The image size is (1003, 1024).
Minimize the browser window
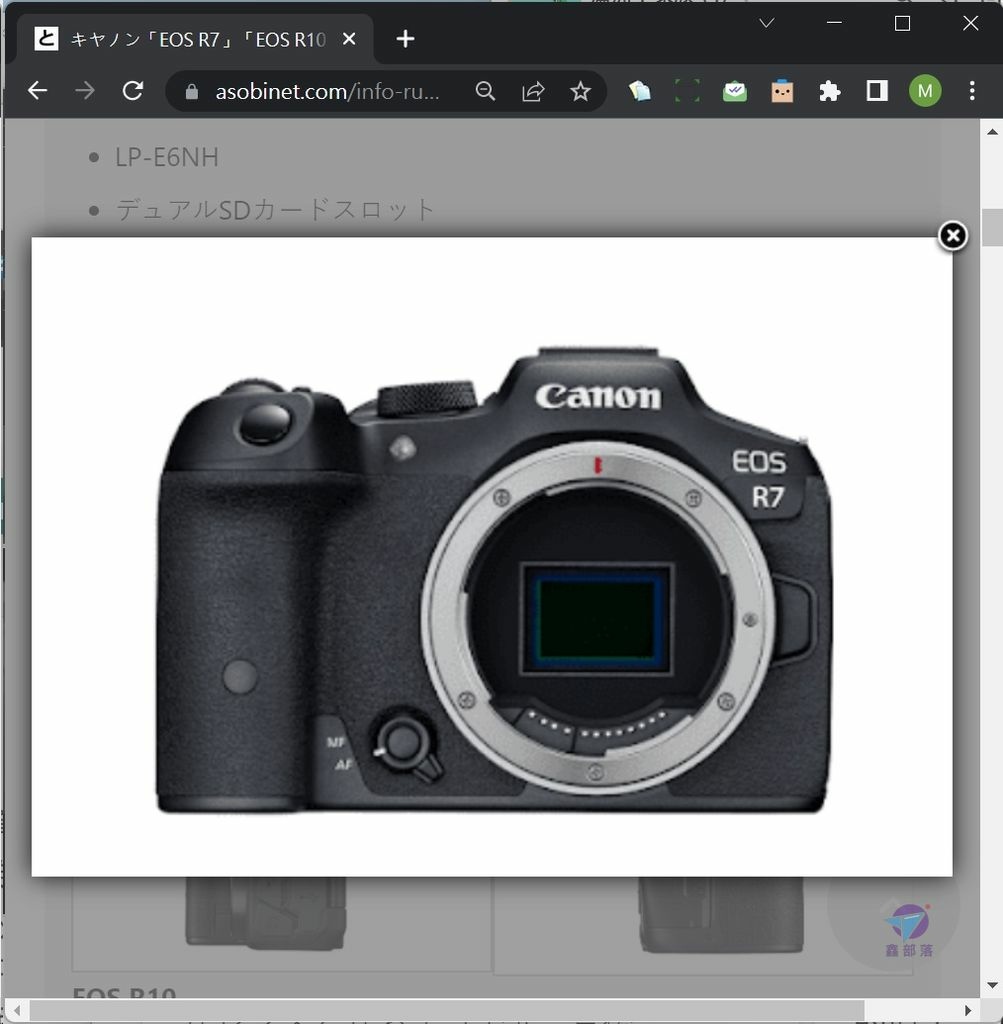point(834,23)
